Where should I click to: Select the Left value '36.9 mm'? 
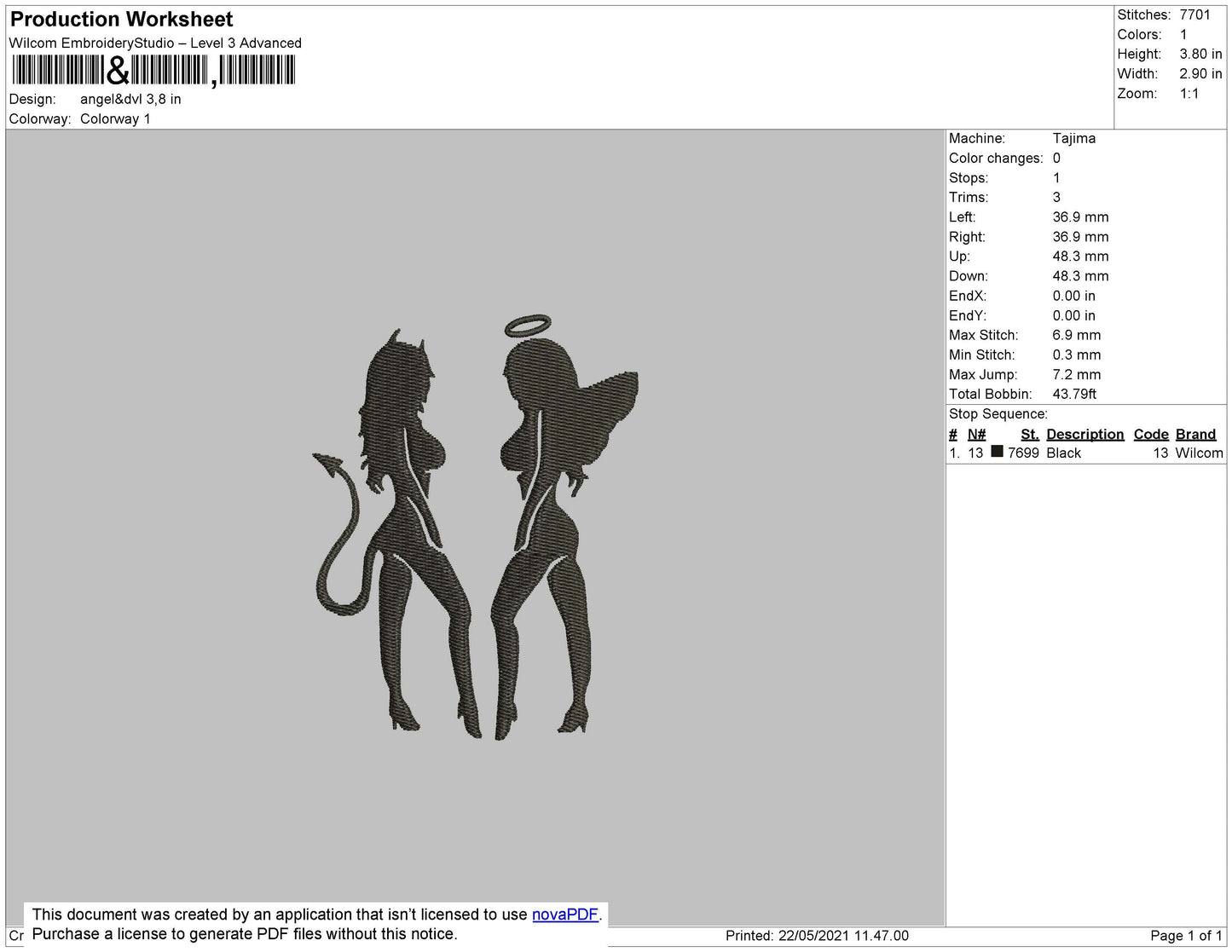[1080, 216]
